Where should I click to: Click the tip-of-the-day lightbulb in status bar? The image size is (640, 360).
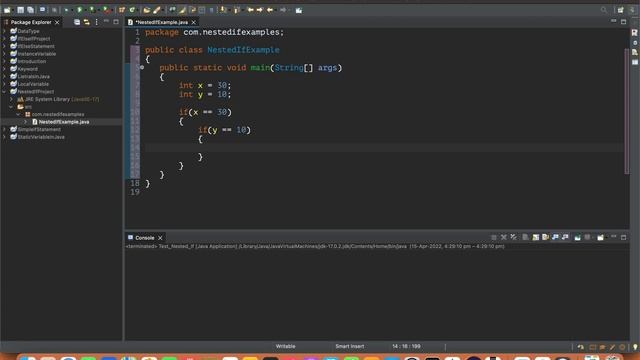635,347
